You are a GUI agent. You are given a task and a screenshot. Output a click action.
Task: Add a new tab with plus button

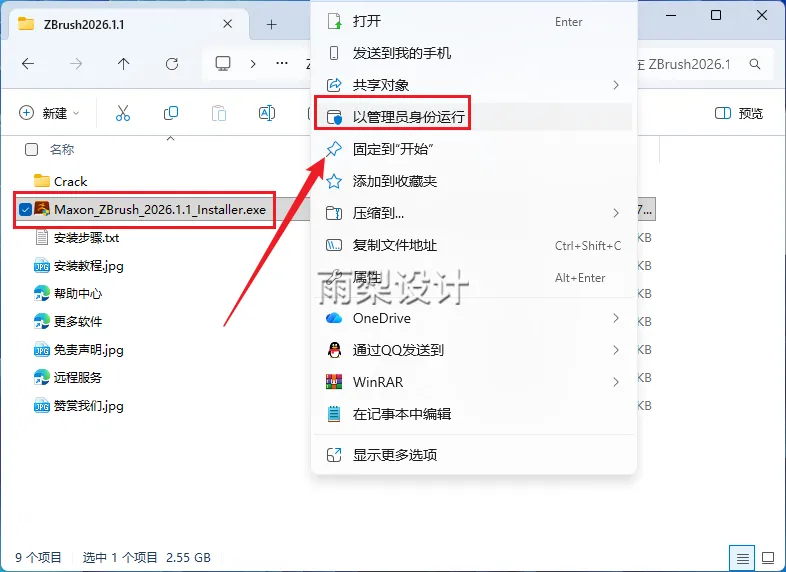pyautogui.click(x=271, y=24)
